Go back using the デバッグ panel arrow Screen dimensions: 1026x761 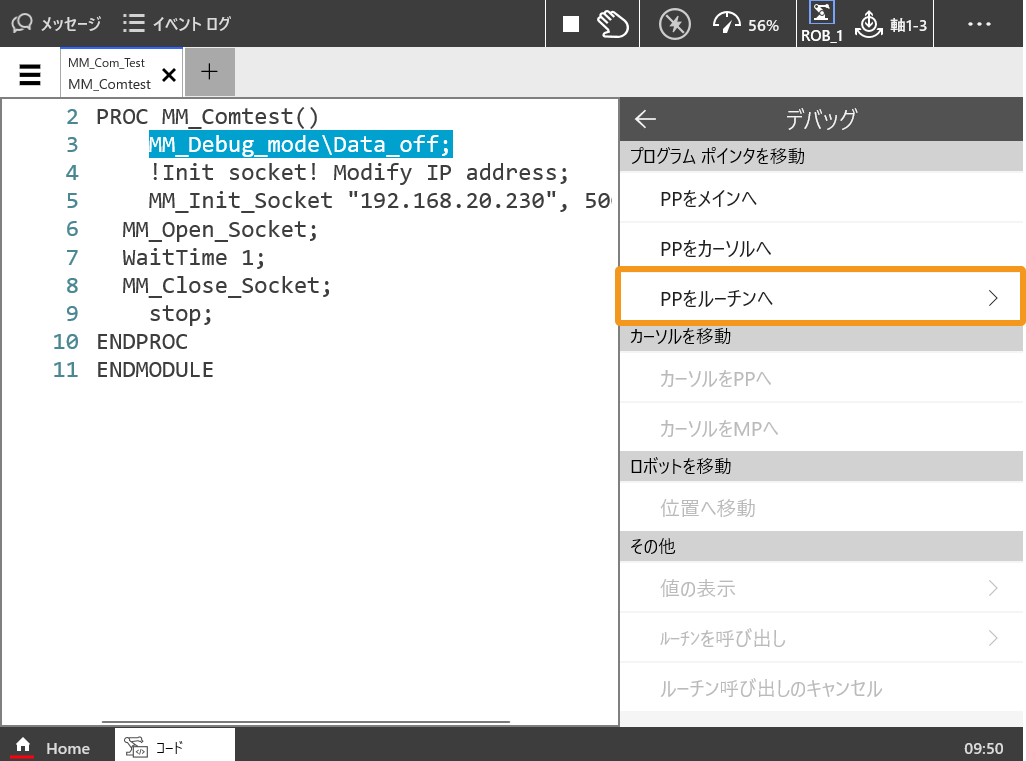click(x=645, y=118)
